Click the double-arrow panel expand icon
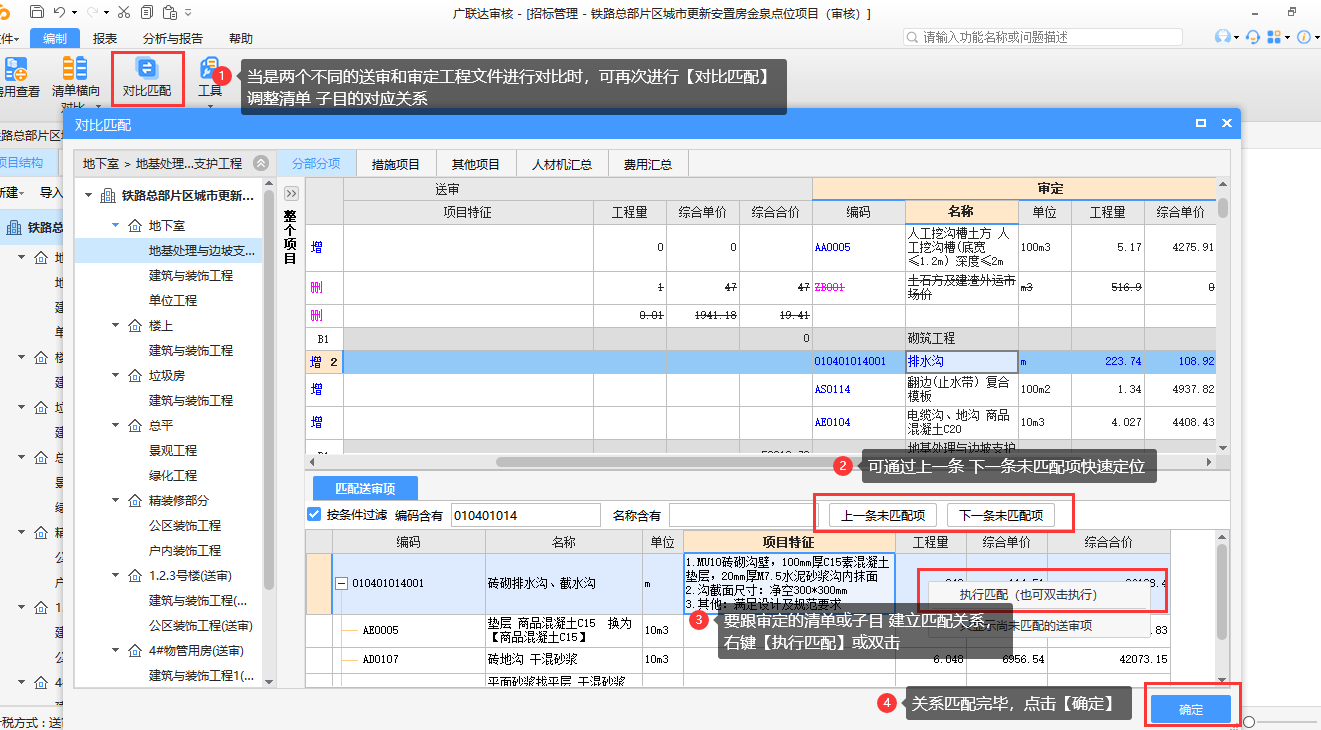The image size is (1321, 730). pyautogui.click(x=291, y=193)
